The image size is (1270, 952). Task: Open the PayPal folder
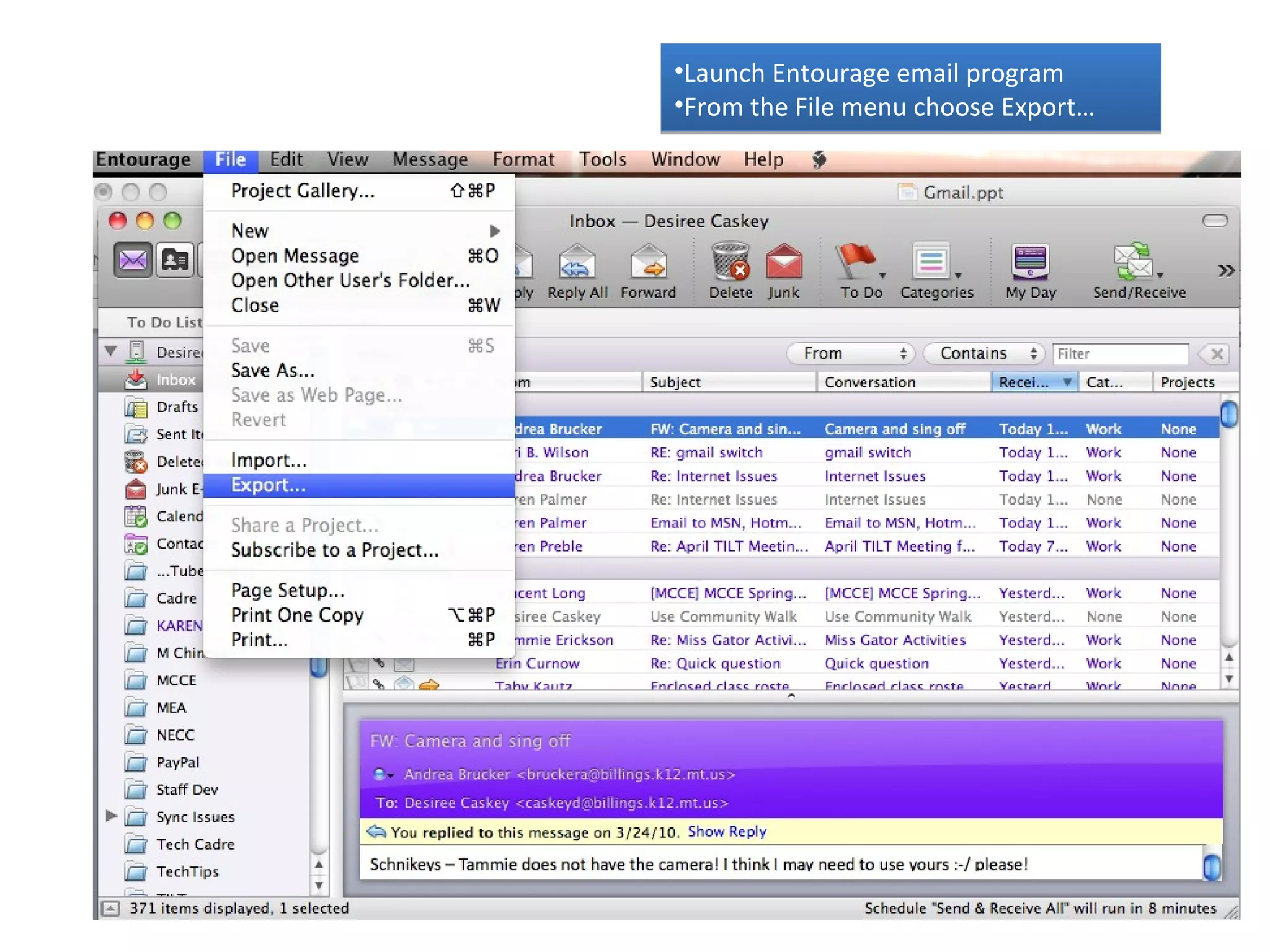click(x=161, y=762)
